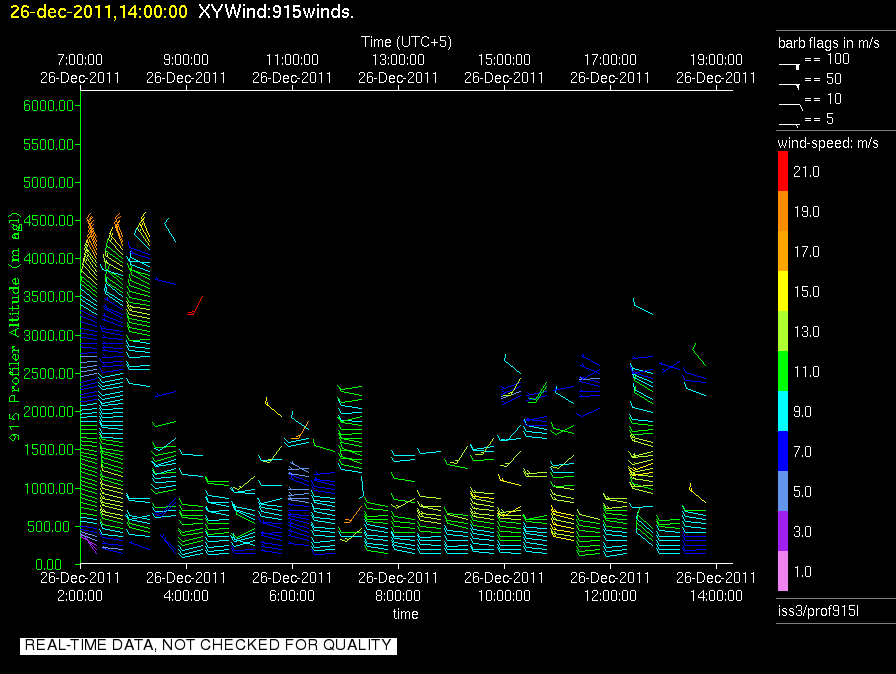
Task: Click the purple 3.0 wind-speed swatch
Action: 782,531
